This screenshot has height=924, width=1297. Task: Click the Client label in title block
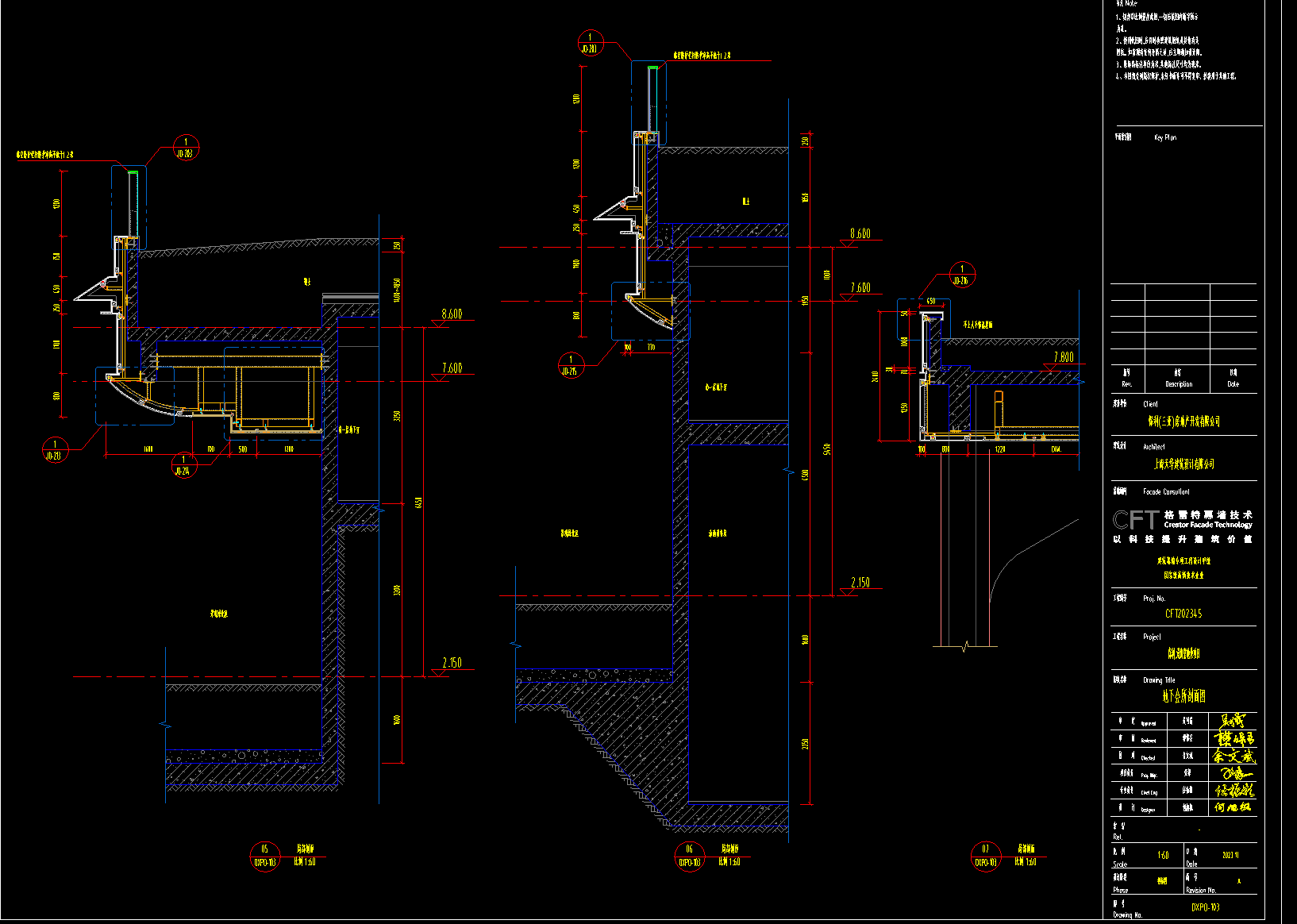tap(1150, 404)
